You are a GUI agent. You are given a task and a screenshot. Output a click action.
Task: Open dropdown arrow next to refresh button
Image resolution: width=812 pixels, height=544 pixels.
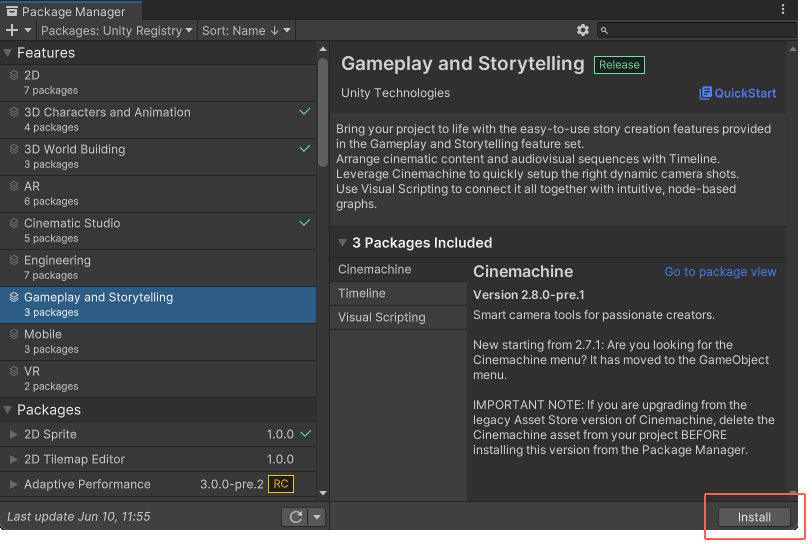(317, 517)
